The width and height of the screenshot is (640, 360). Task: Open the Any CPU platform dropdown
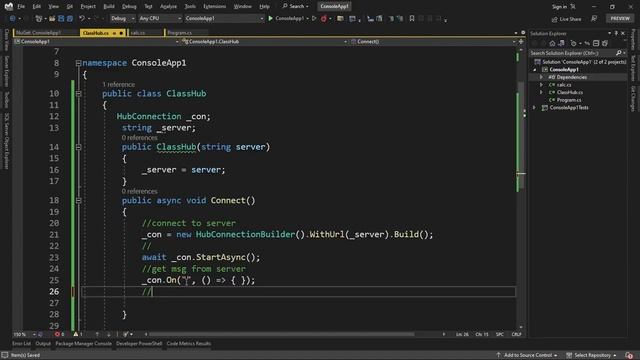pos(160,18)
